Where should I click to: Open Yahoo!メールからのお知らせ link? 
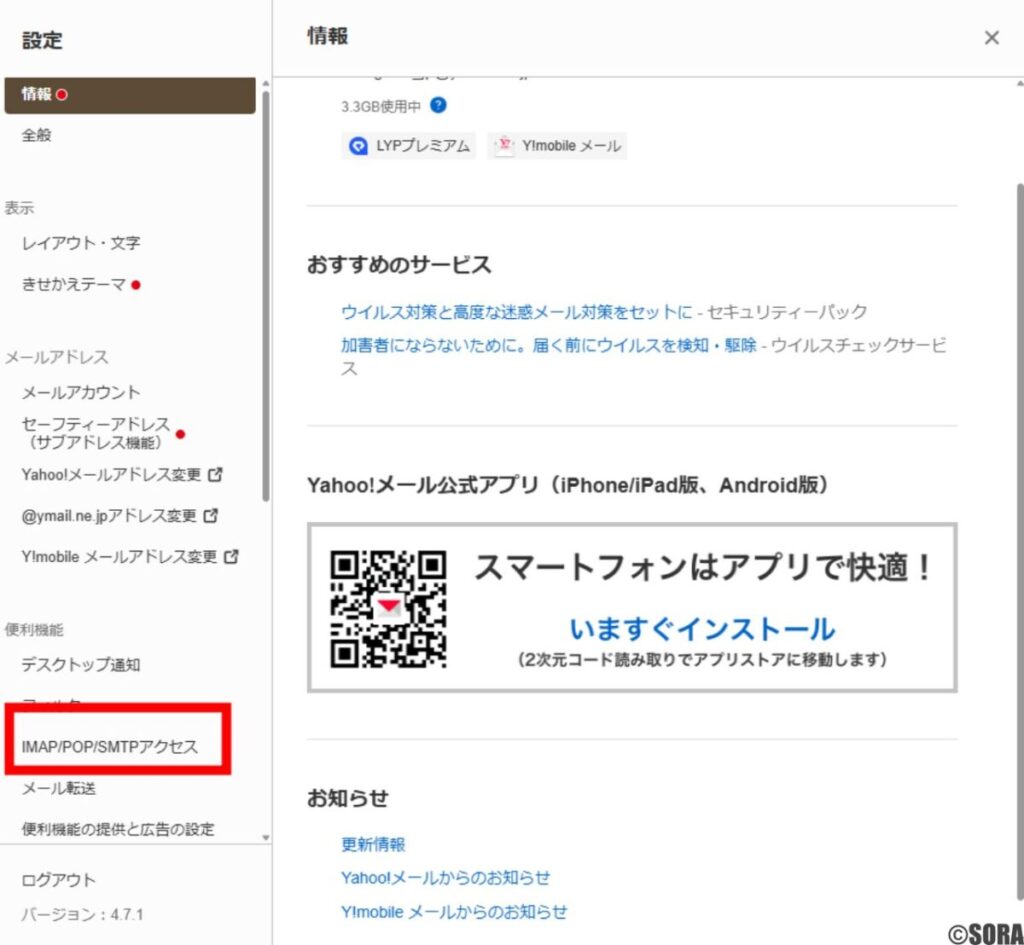(x=445, y=878)
